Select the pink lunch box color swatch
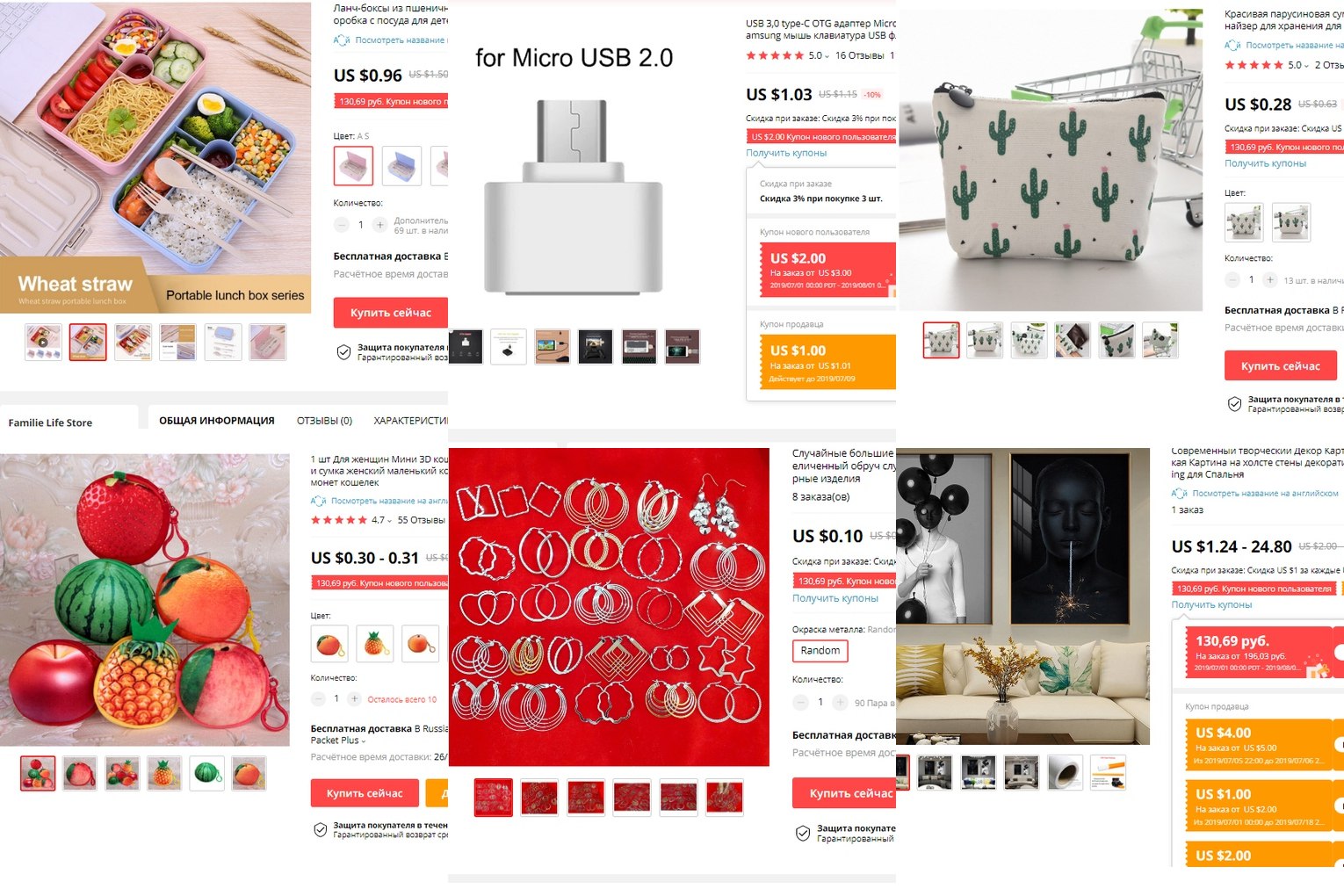 tap(353, 166)
